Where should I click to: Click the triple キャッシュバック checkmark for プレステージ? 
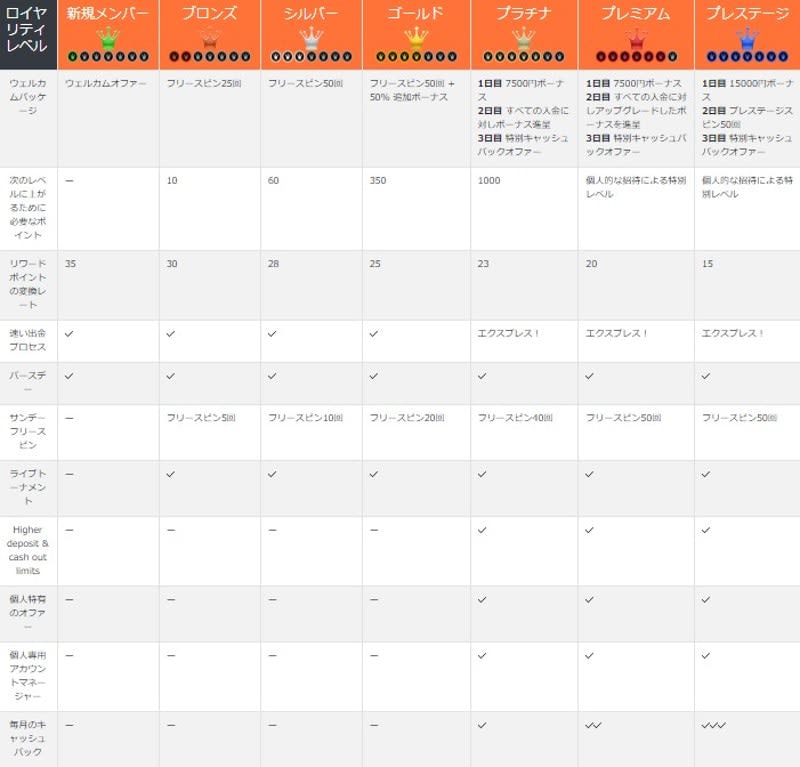click(x=714, y=725)
